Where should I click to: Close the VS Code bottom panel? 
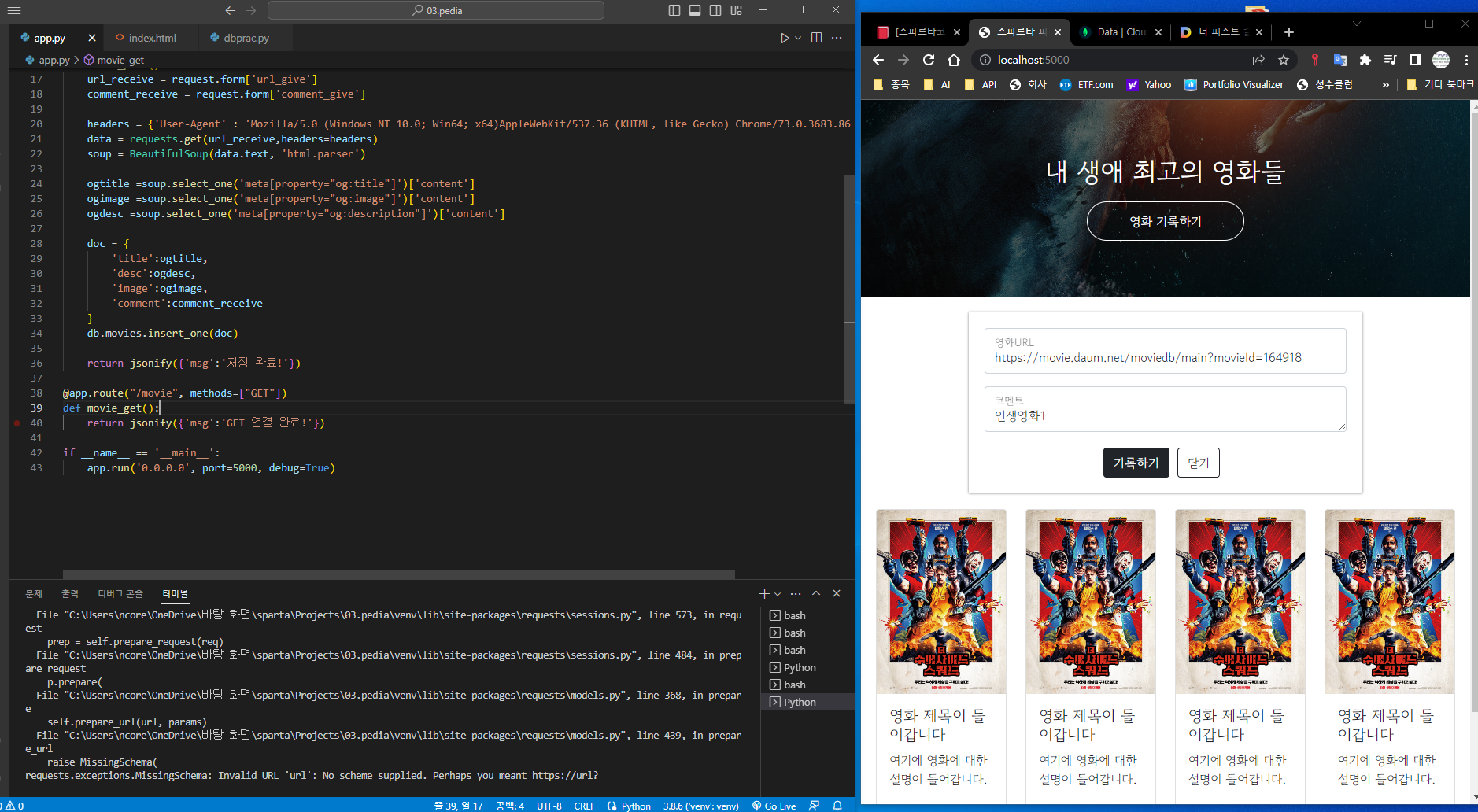pyautogui.click(x=837, y=593)
